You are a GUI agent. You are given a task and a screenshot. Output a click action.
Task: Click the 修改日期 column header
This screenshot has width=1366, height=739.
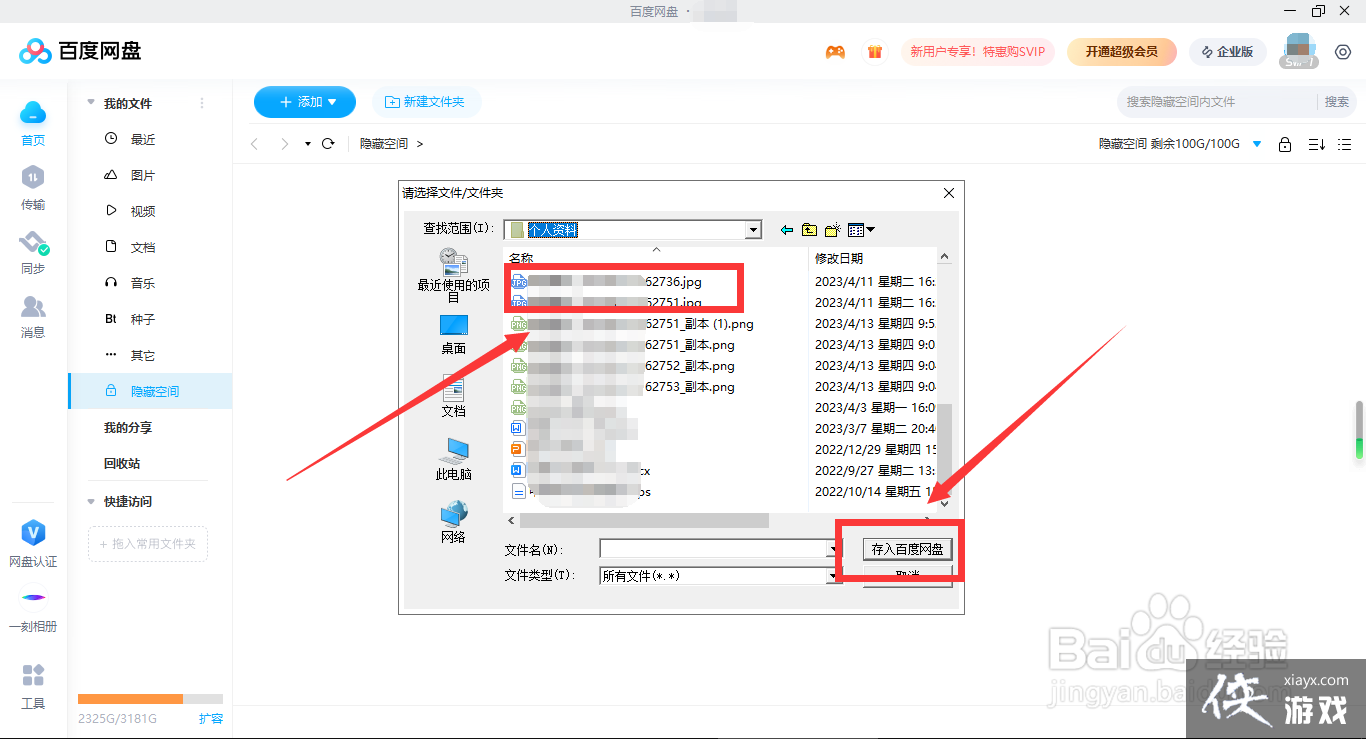point(839,258)
